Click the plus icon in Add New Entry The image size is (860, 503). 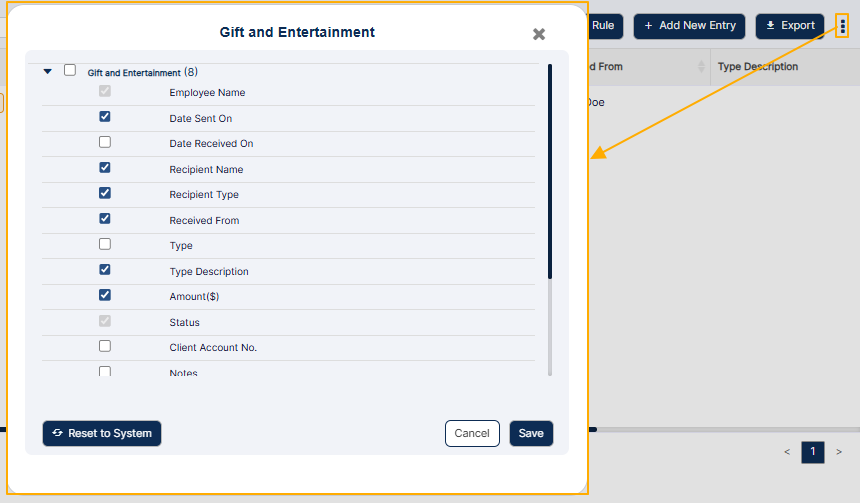tap(648, 26)
